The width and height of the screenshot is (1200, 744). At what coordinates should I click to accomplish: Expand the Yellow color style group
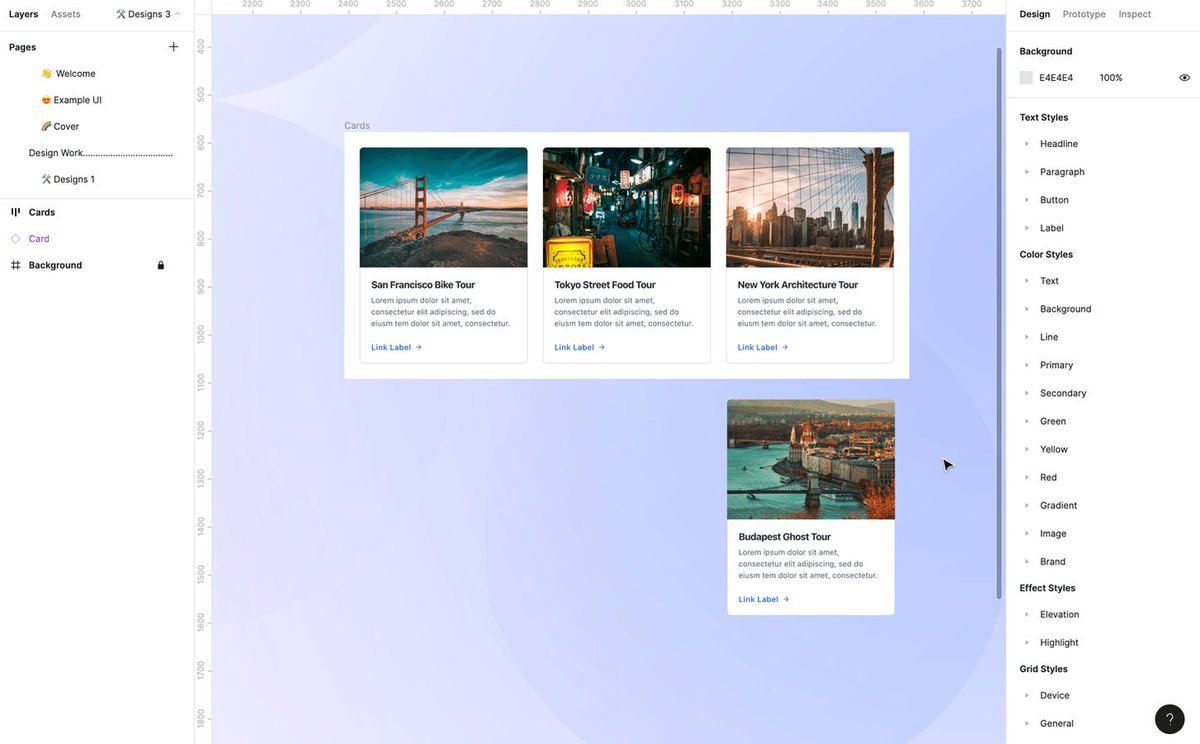[1027, 449]
